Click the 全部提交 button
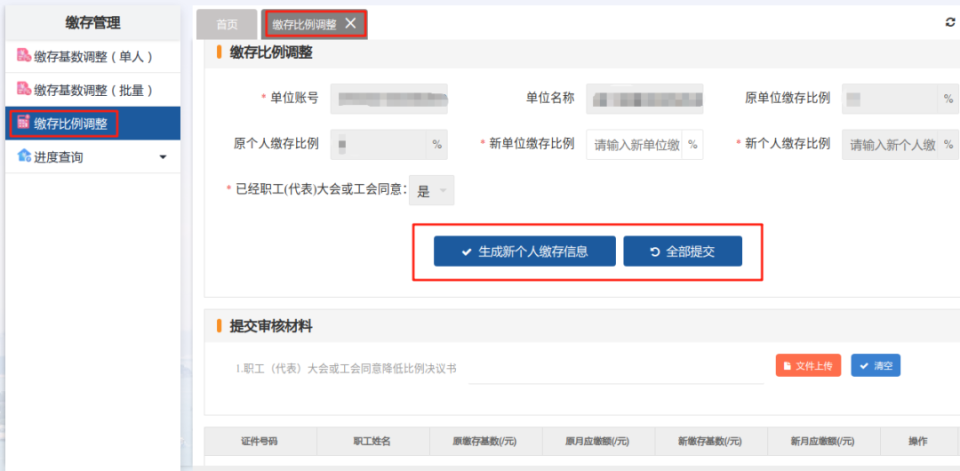This screenshot has width=960, height=471. pos(683,252)
